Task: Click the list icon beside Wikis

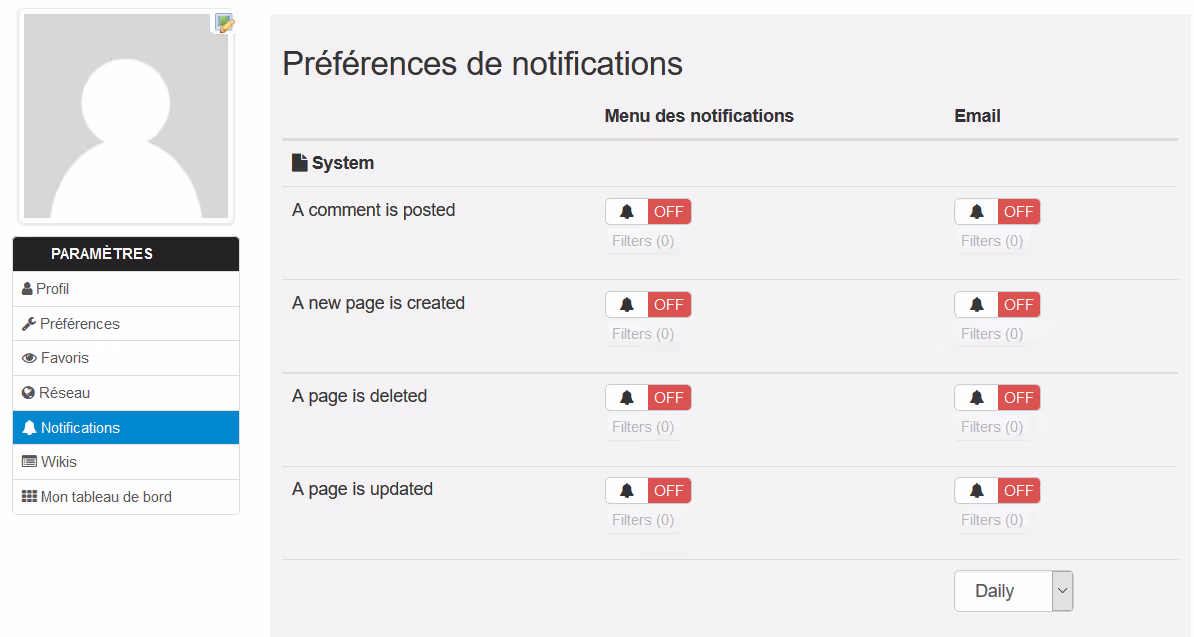Action: [x=29, y=462]
